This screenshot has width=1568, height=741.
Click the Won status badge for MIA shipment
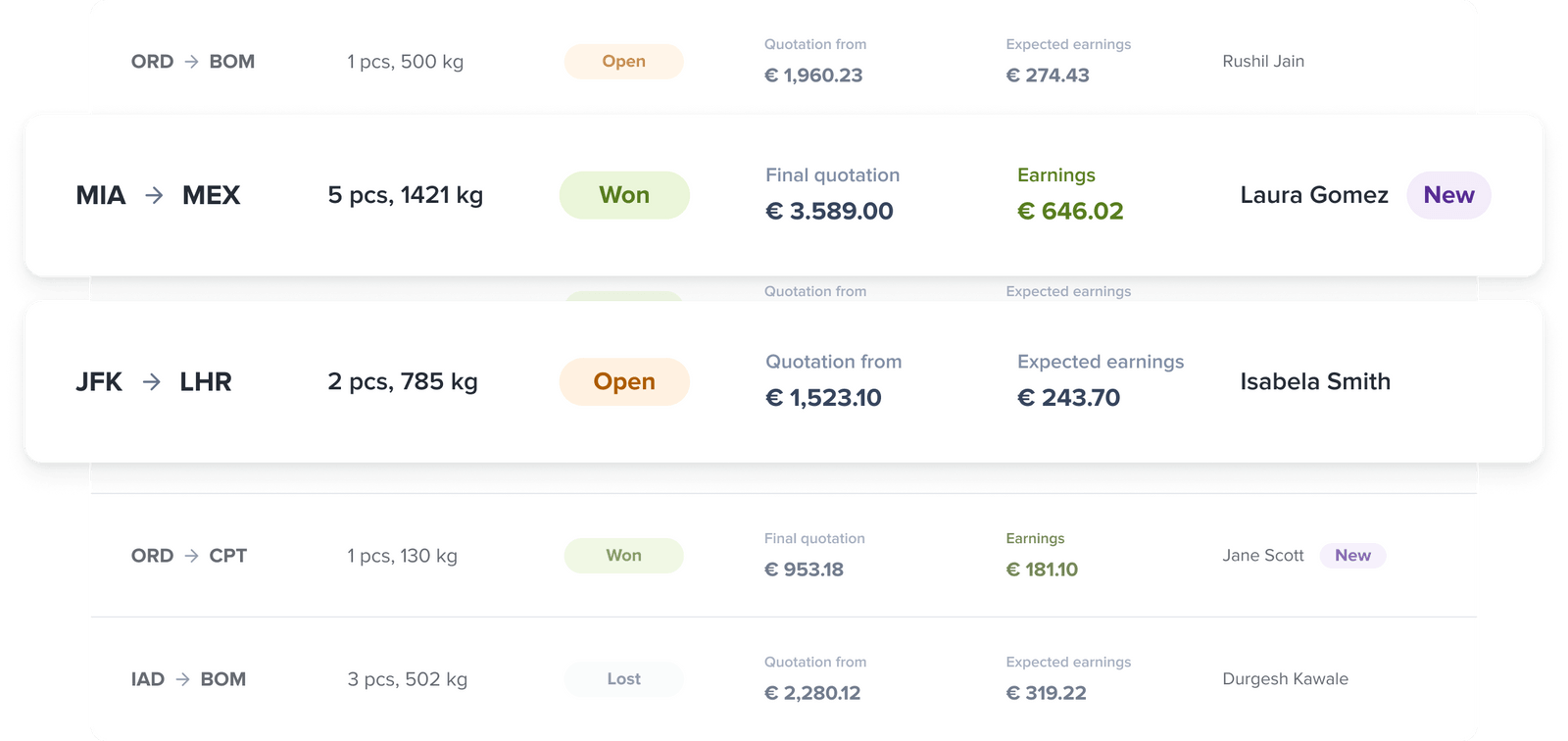tap(624, 195)
